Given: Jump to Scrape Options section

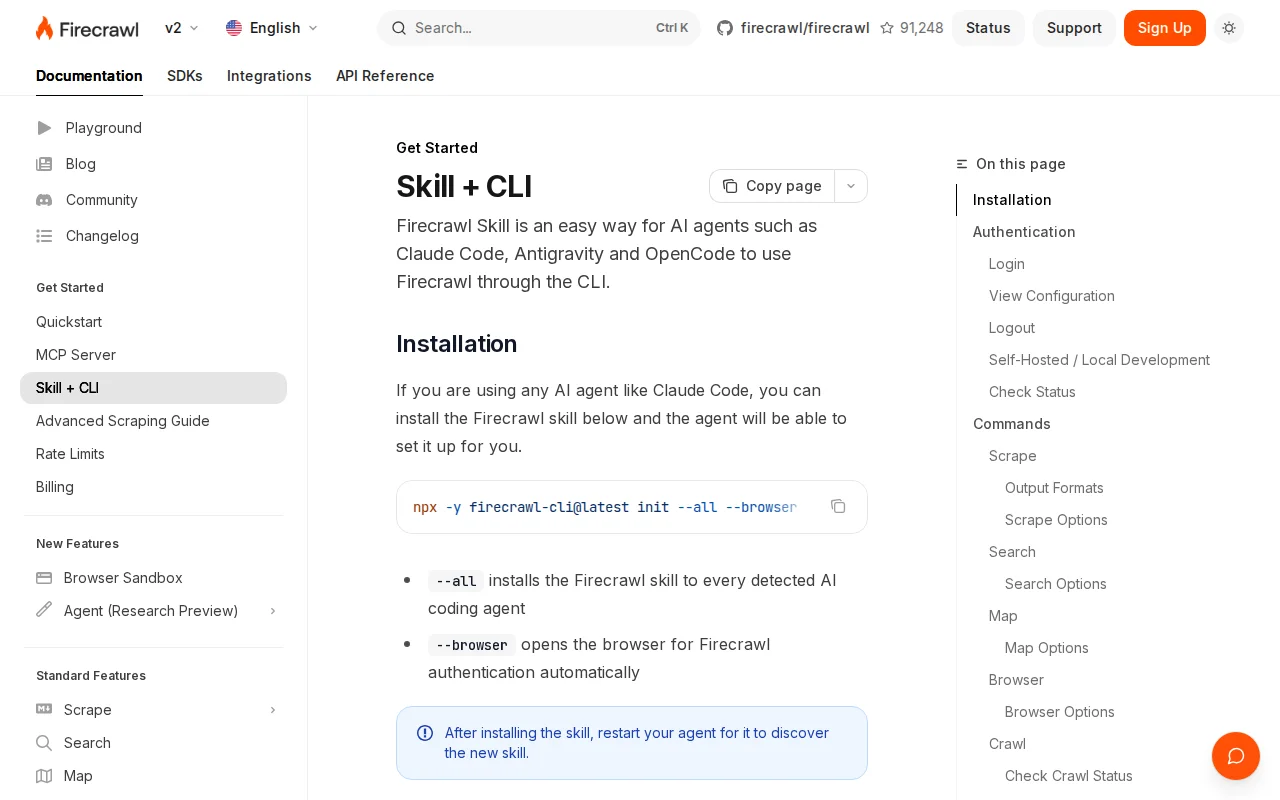Looking at the screenshot, I should click(x=1056, y=520).
